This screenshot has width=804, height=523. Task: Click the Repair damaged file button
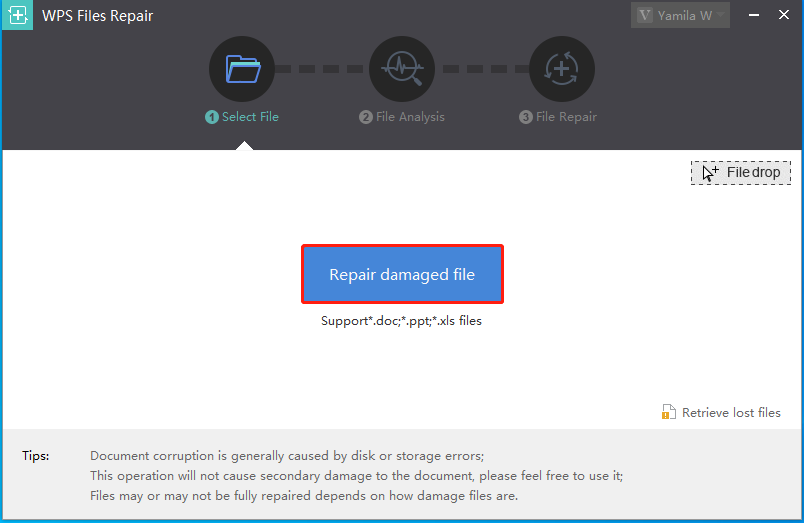coord(402,274)
